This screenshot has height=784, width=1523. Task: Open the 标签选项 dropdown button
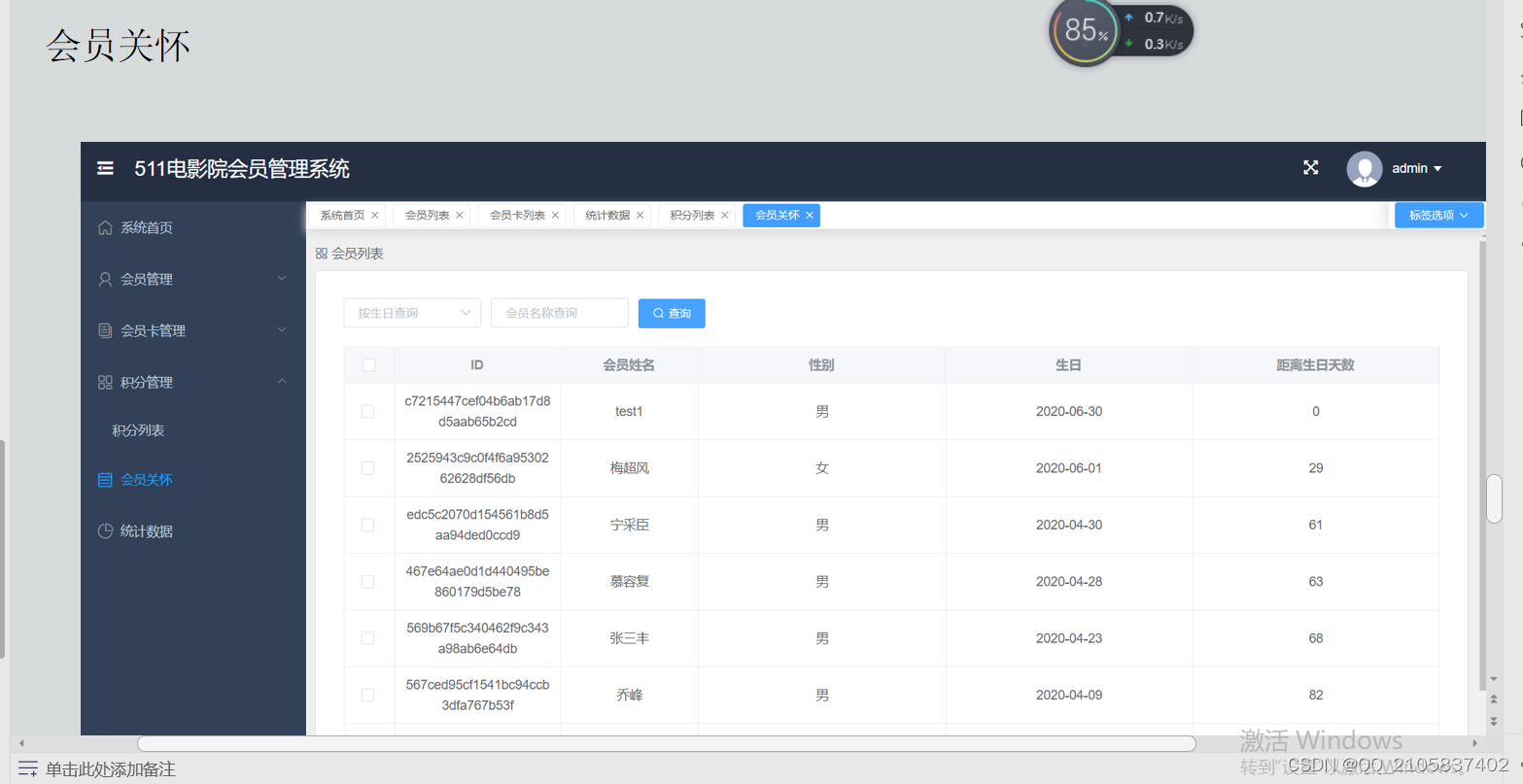point(1438,216)
